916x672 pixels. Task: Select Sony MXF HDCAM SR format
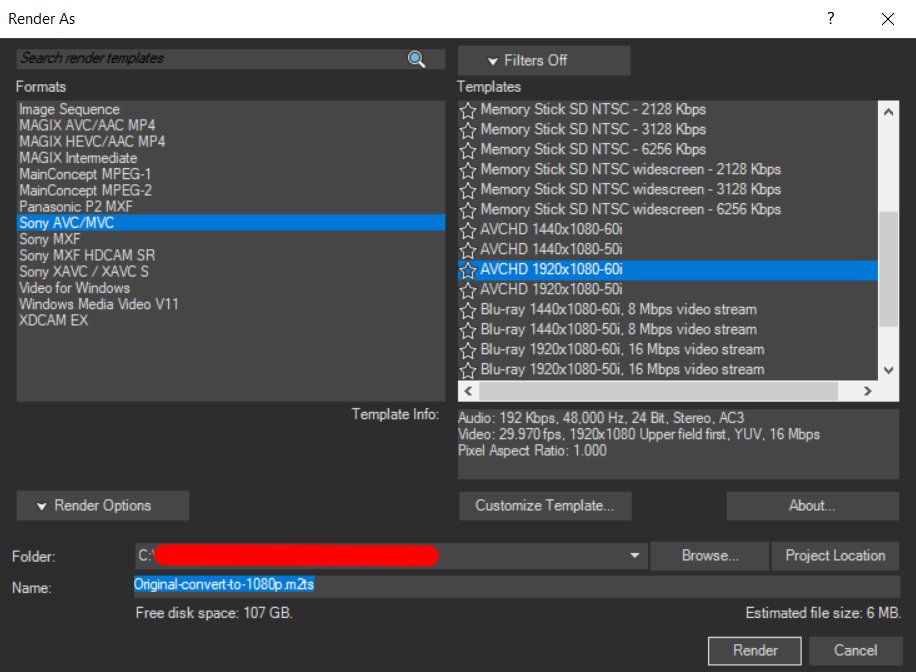231,255
